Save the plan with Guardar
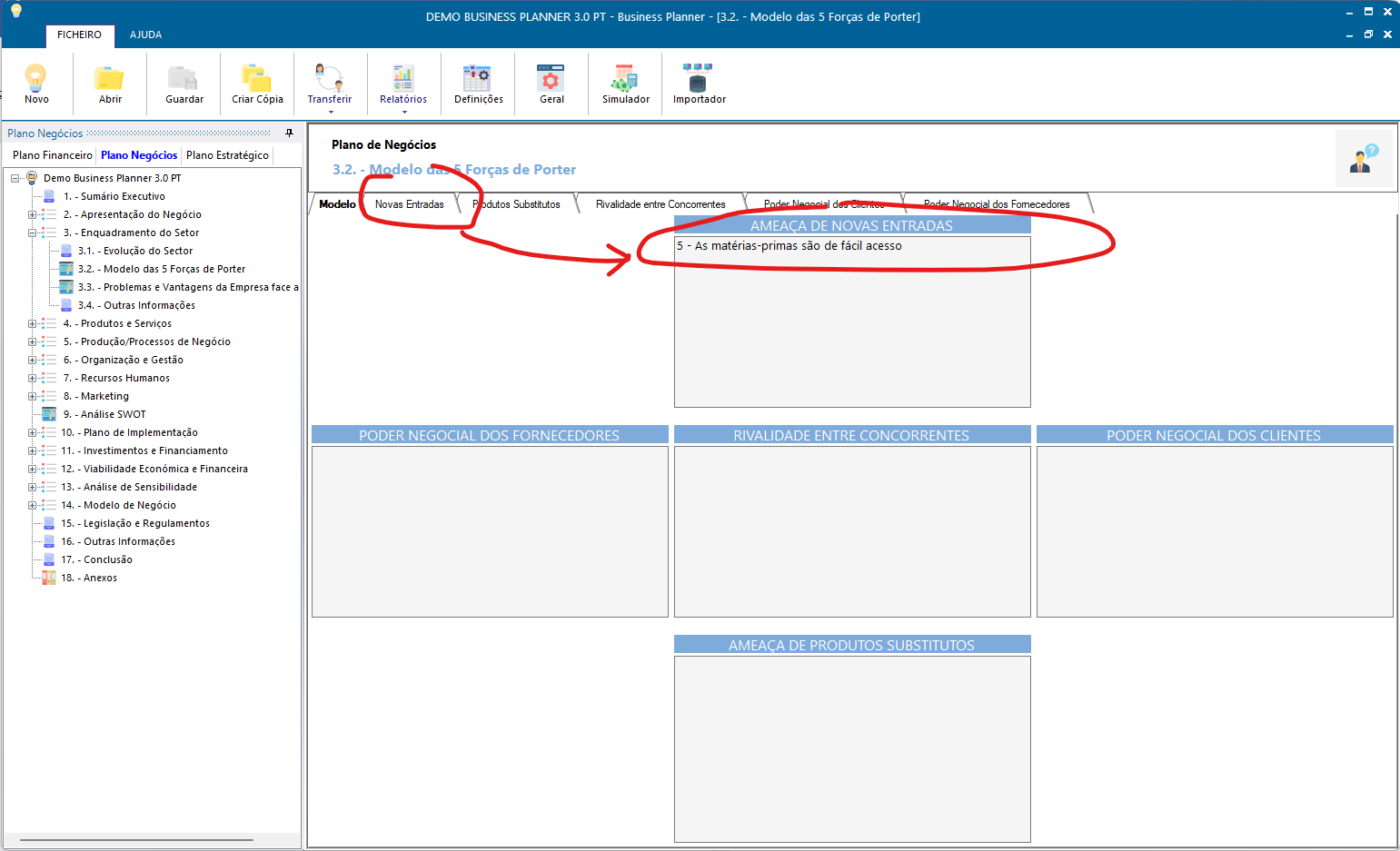The height and width of the screenshot is (851, 1400). click(x=184, y=77)
